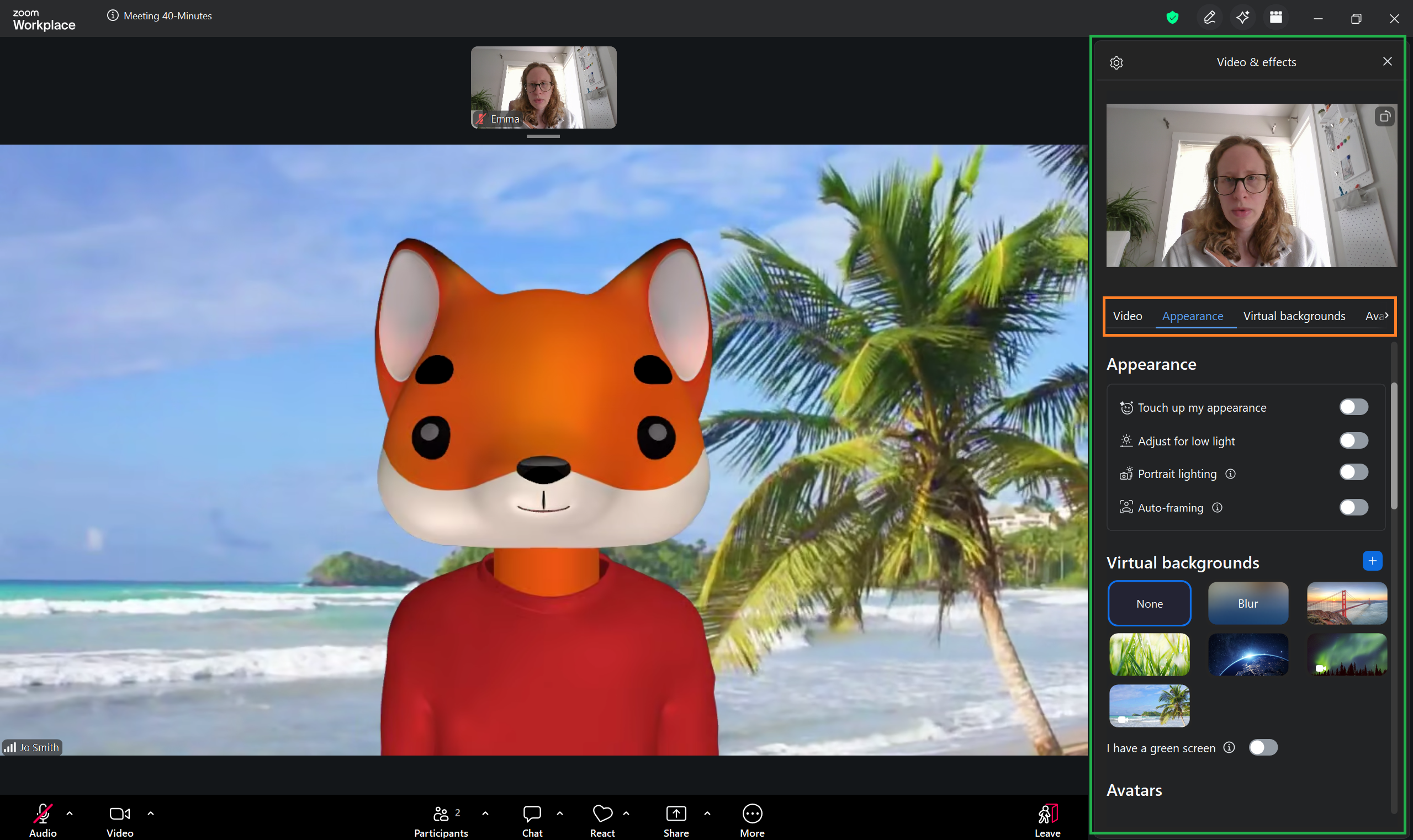Click the Zoom Workplace logo
This screenshot has width=1413, height=840.
click(44, 20)
